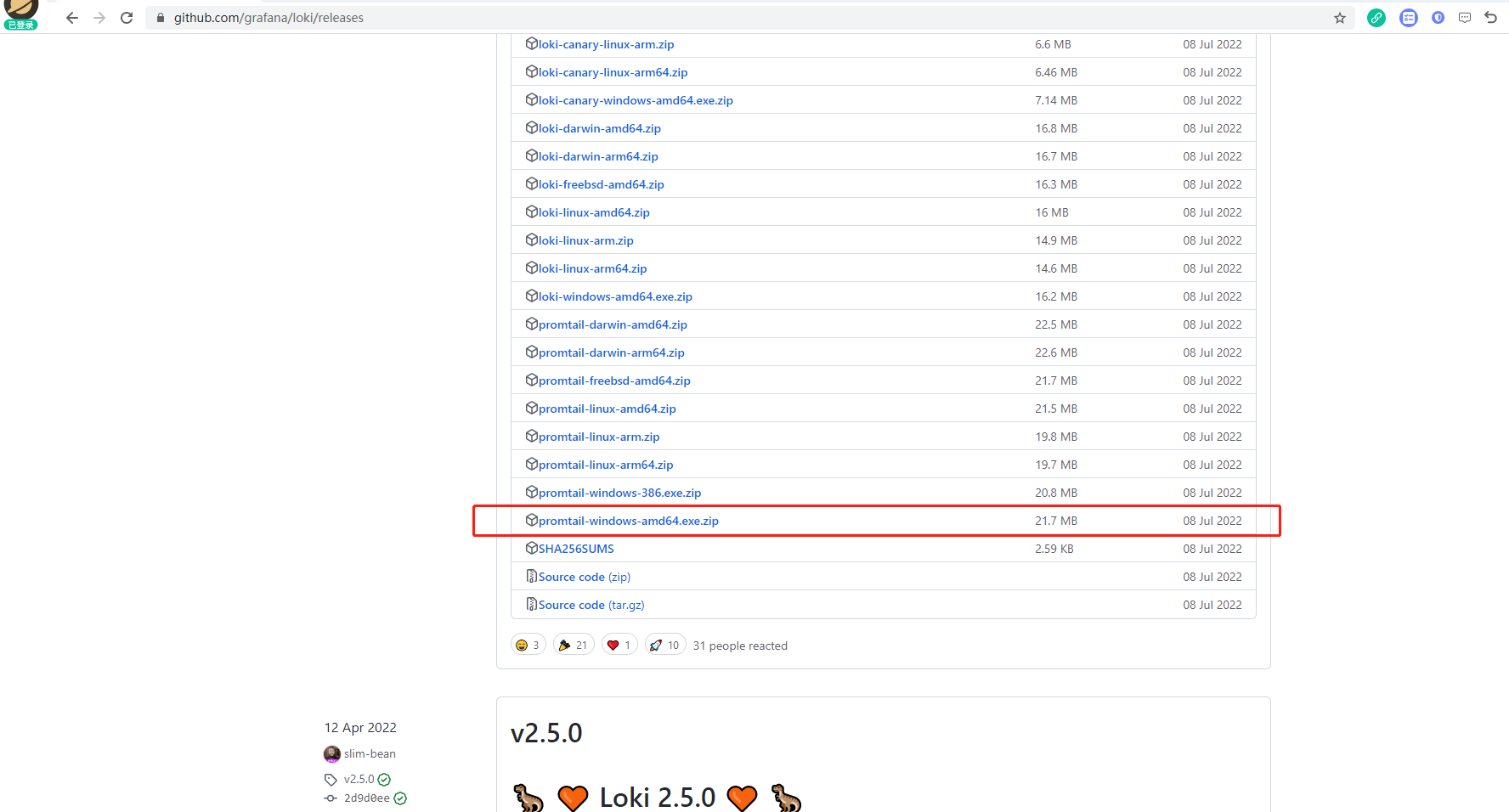The height and width of the screenshot is (812, 1509).
Task: Click package icon beside loki-linux-amd64.zip
Action: coord(532,211)
